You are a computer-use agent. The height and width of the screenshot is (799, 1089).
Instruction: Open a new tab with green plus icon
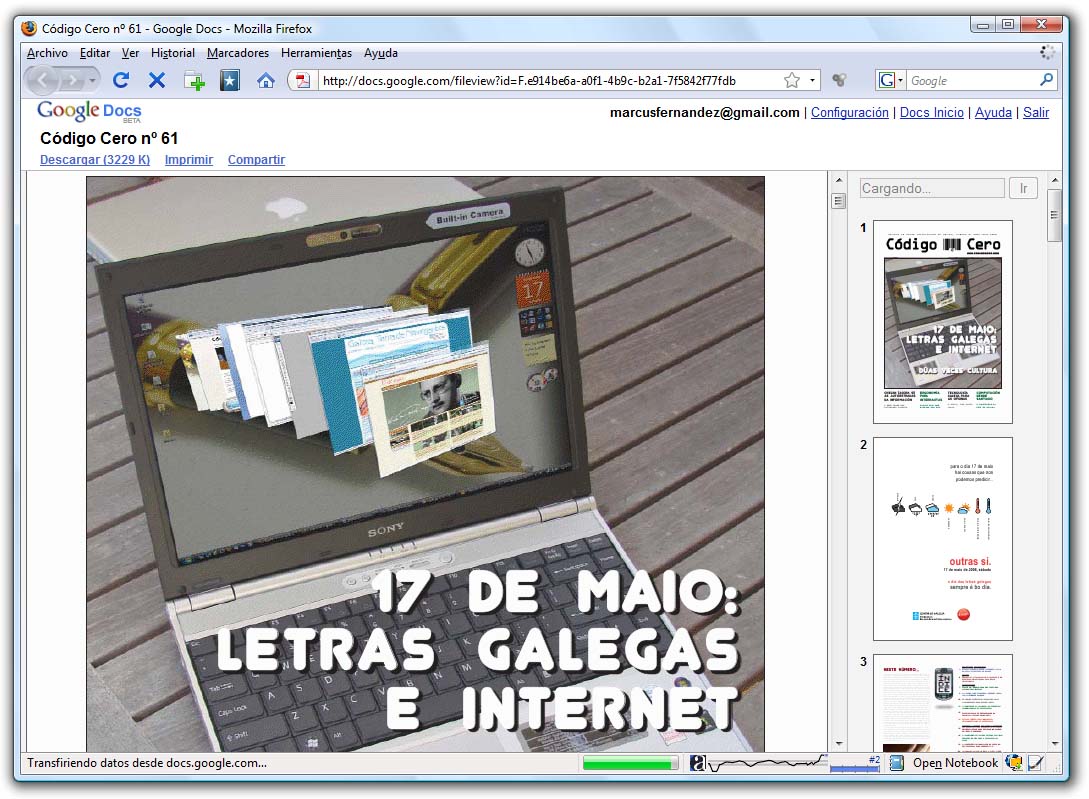tap(194, 81)
